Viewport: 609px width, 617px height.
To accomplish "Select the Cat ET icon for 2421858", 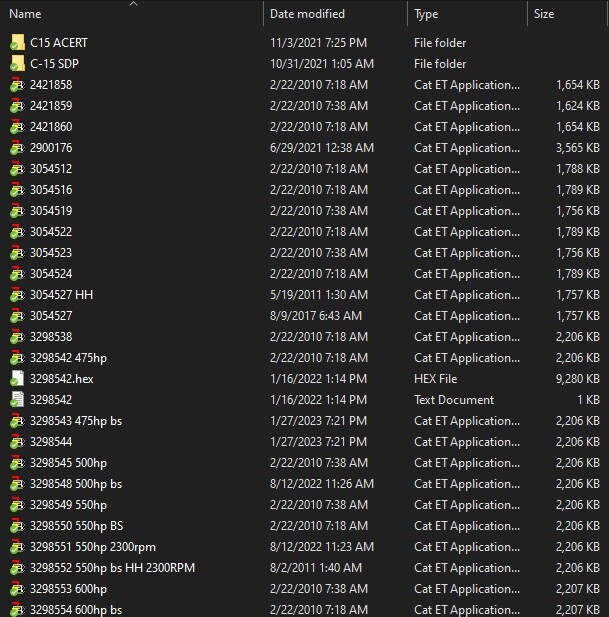I will tap(17, 85).
